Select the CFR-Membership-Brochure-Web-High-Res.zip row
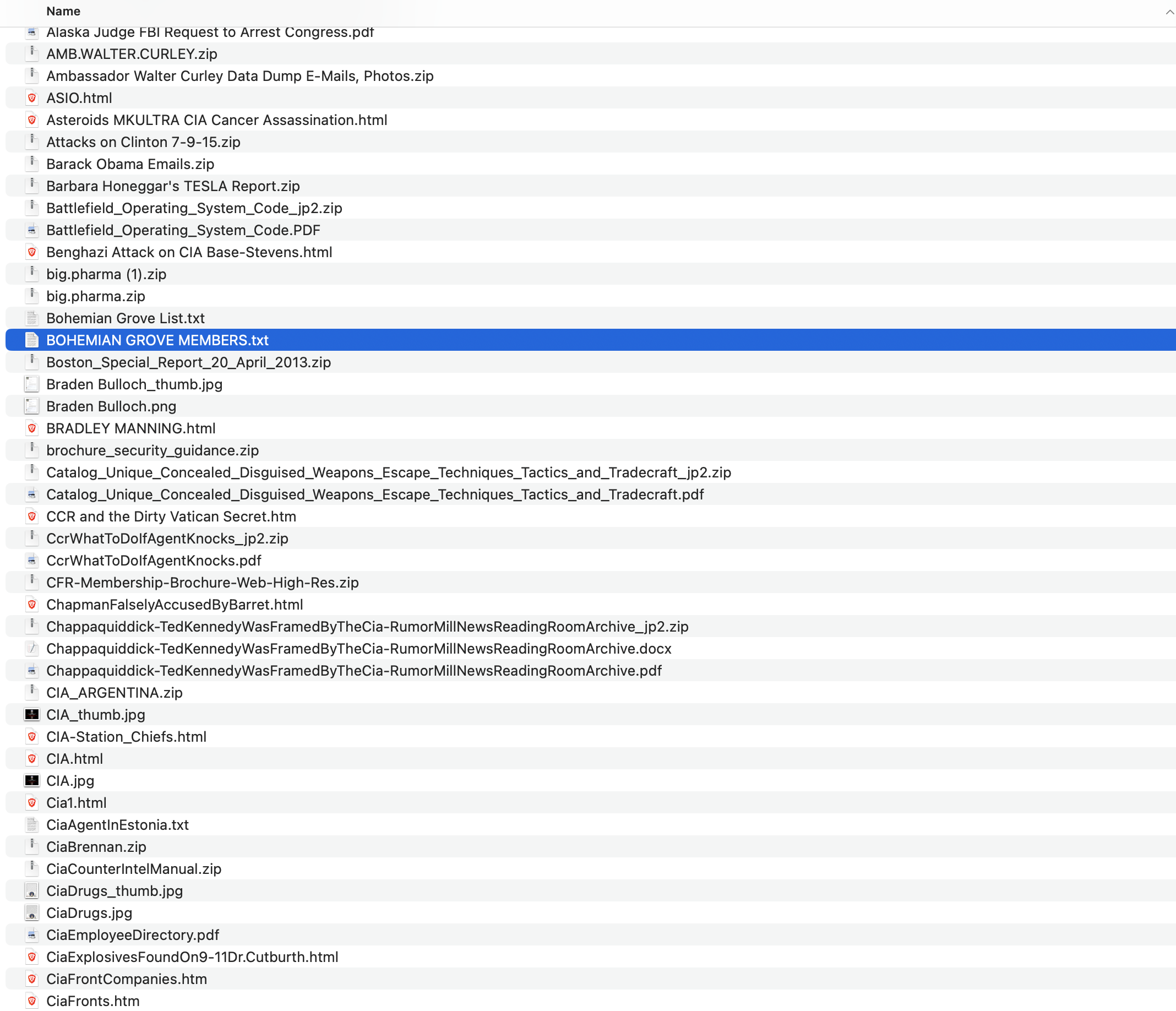Image resolution: width=1176 pixels, height=1011 pixels. pos(202,583)
